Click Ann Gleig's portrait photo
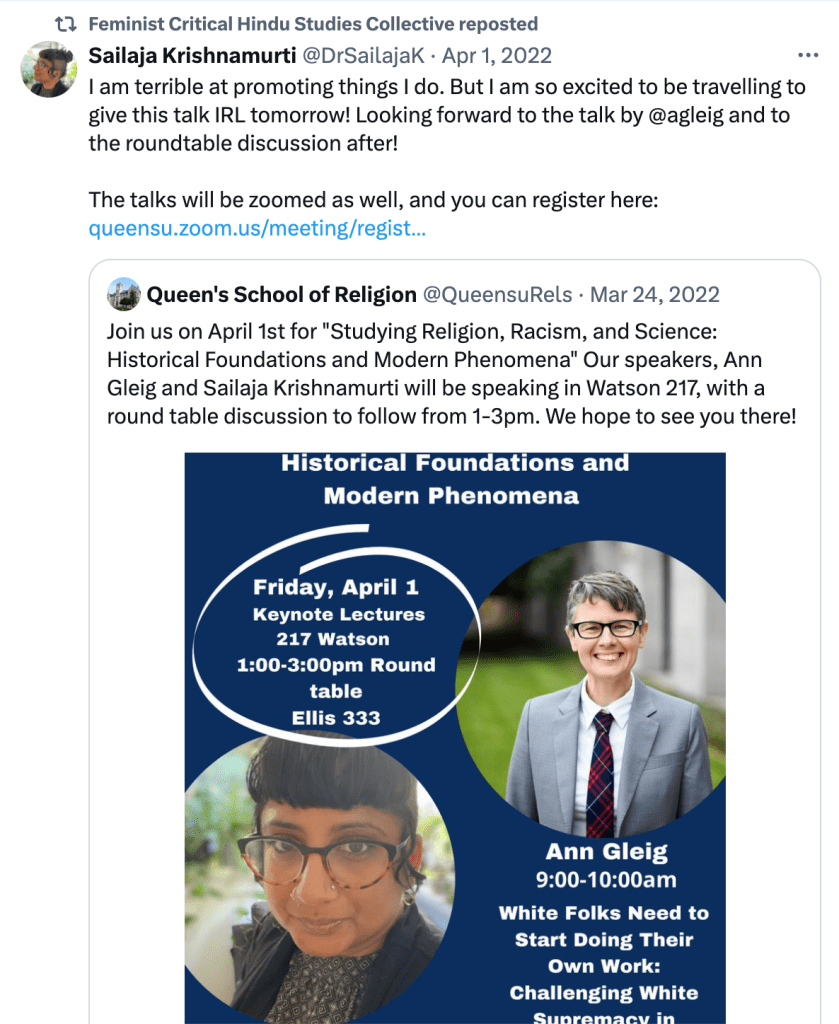The image size is (839, 1024). [x=603, y=690]
